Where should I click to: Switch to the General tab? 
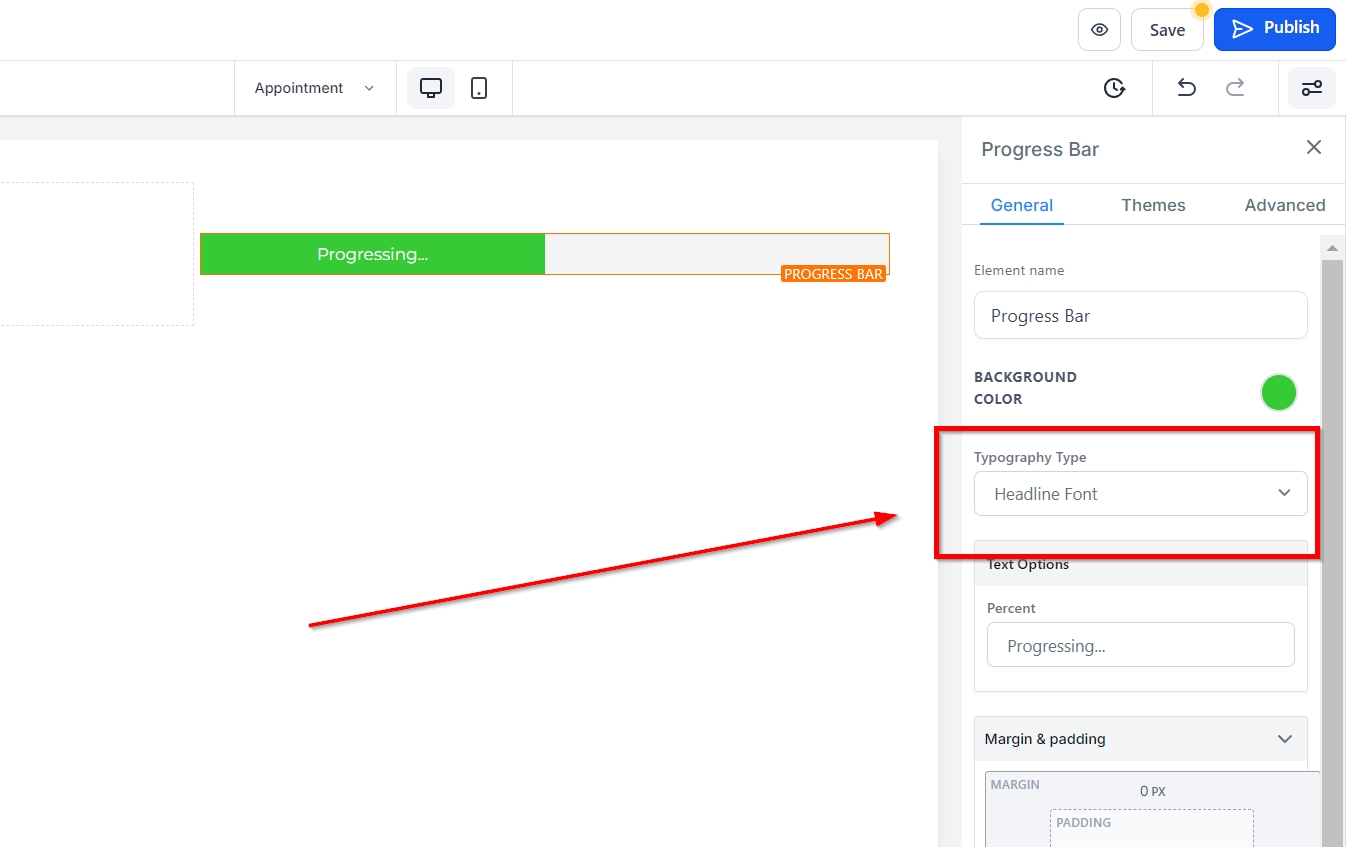[x=1021, y=205]
